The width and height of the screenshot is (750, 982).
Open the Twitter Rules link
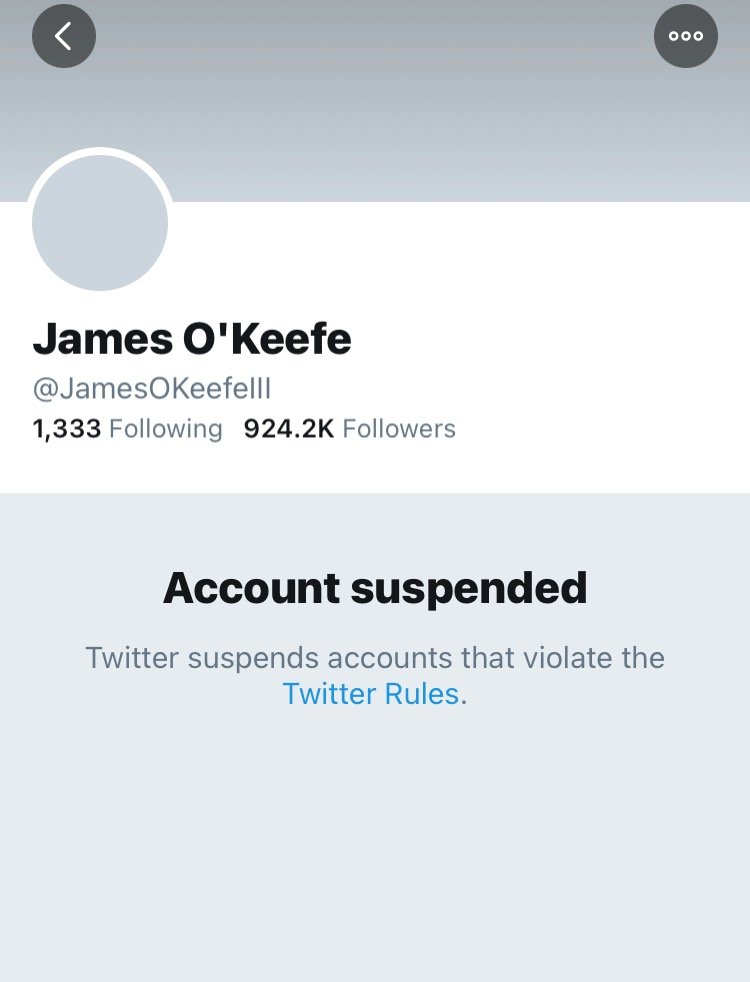click(x=371, y=694)
